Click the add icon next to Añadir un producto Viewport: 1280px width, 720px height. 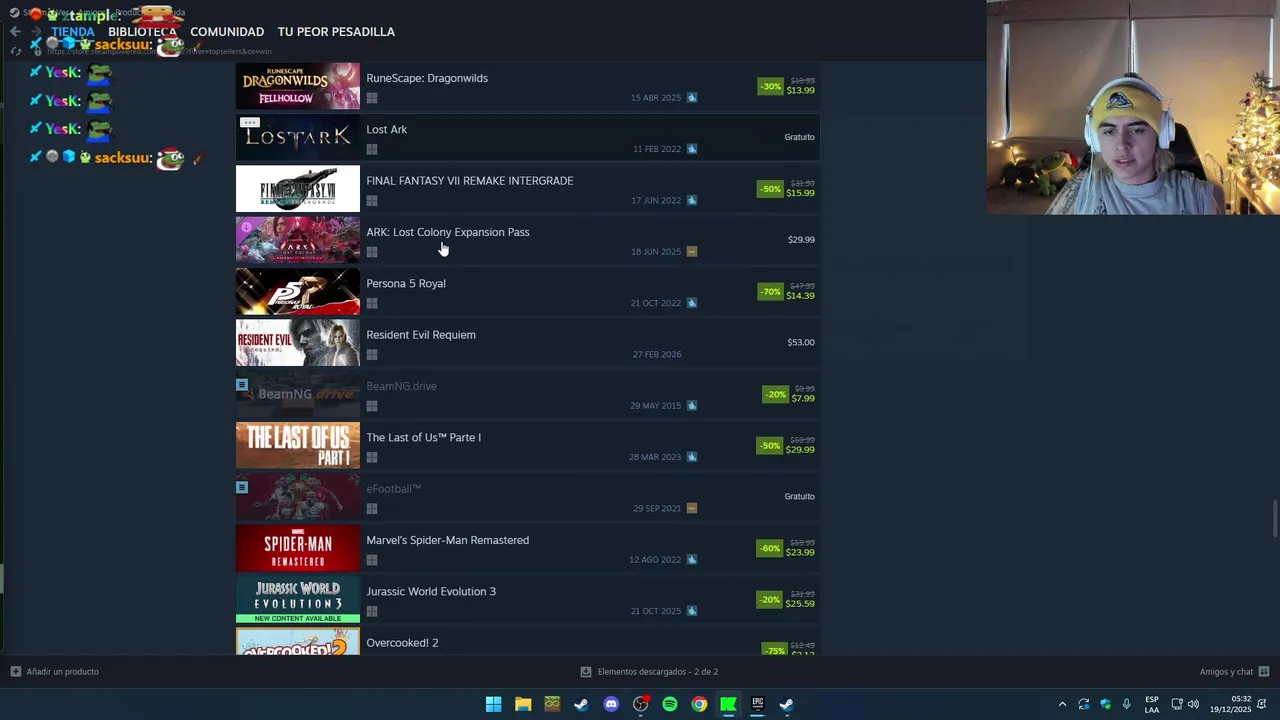[x=15, y=672]
